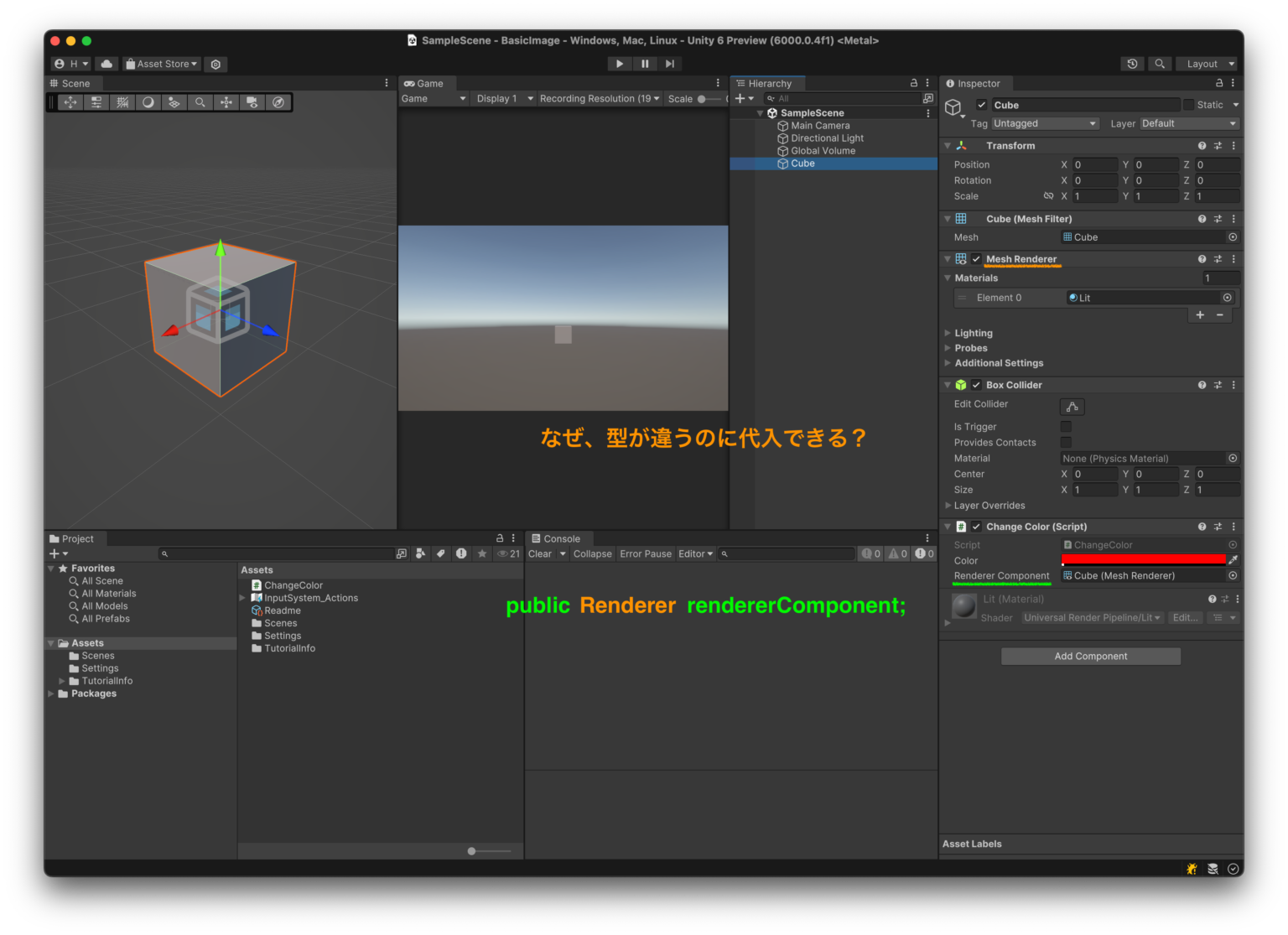
Task: Expand the Lighting section in the Inspector
Action: pos(948,333)
